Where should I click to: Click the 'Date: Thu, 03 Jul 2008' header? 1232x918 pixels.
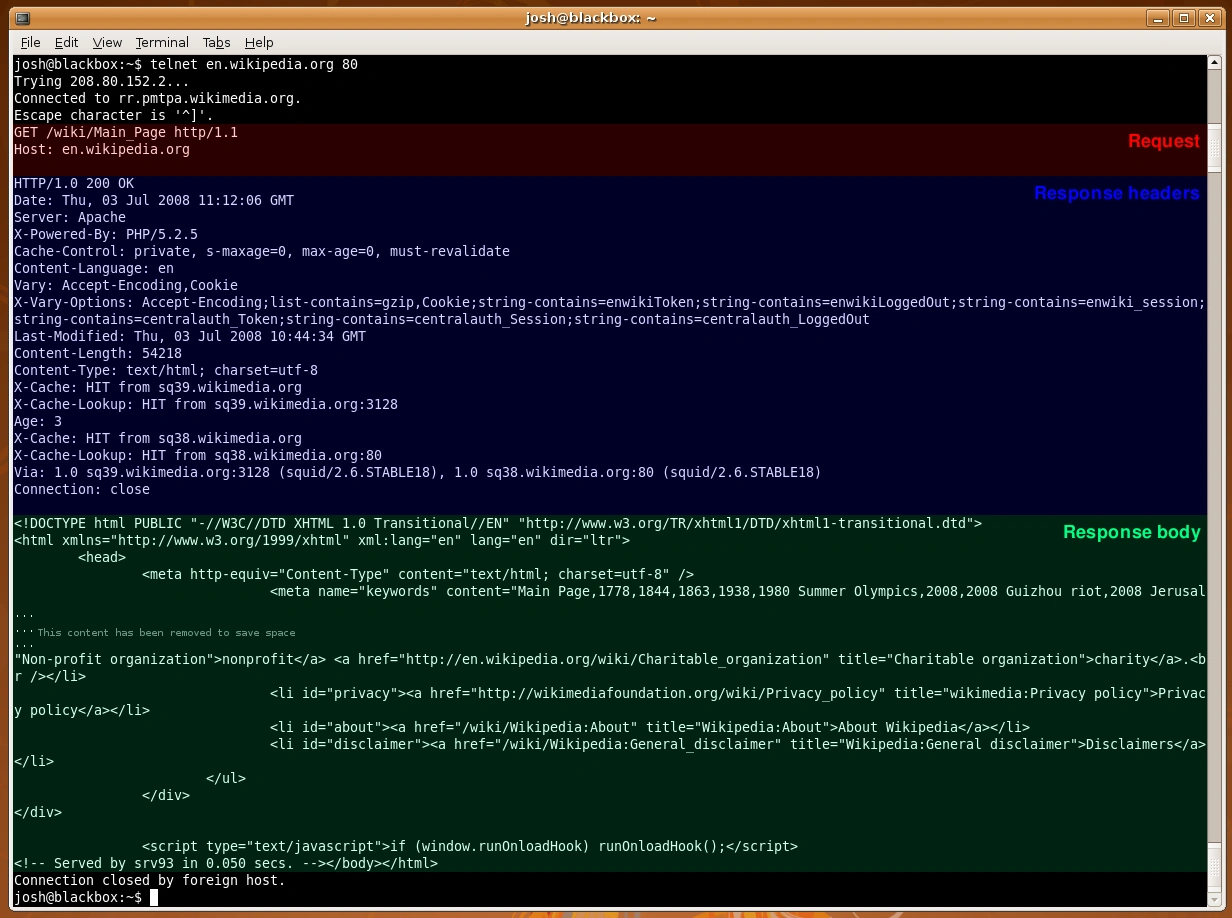coord(154,200)
